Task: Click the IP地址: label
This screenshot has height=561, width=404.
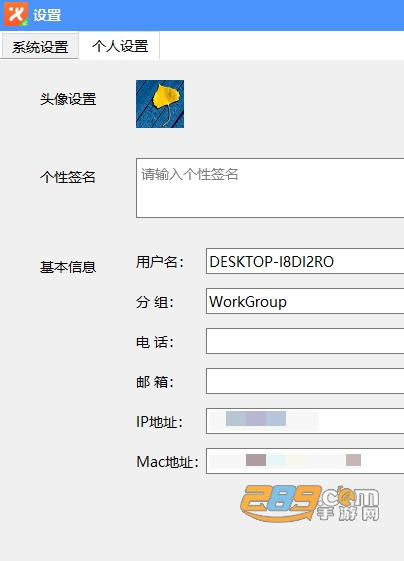Action: click(x=159, y=422)
